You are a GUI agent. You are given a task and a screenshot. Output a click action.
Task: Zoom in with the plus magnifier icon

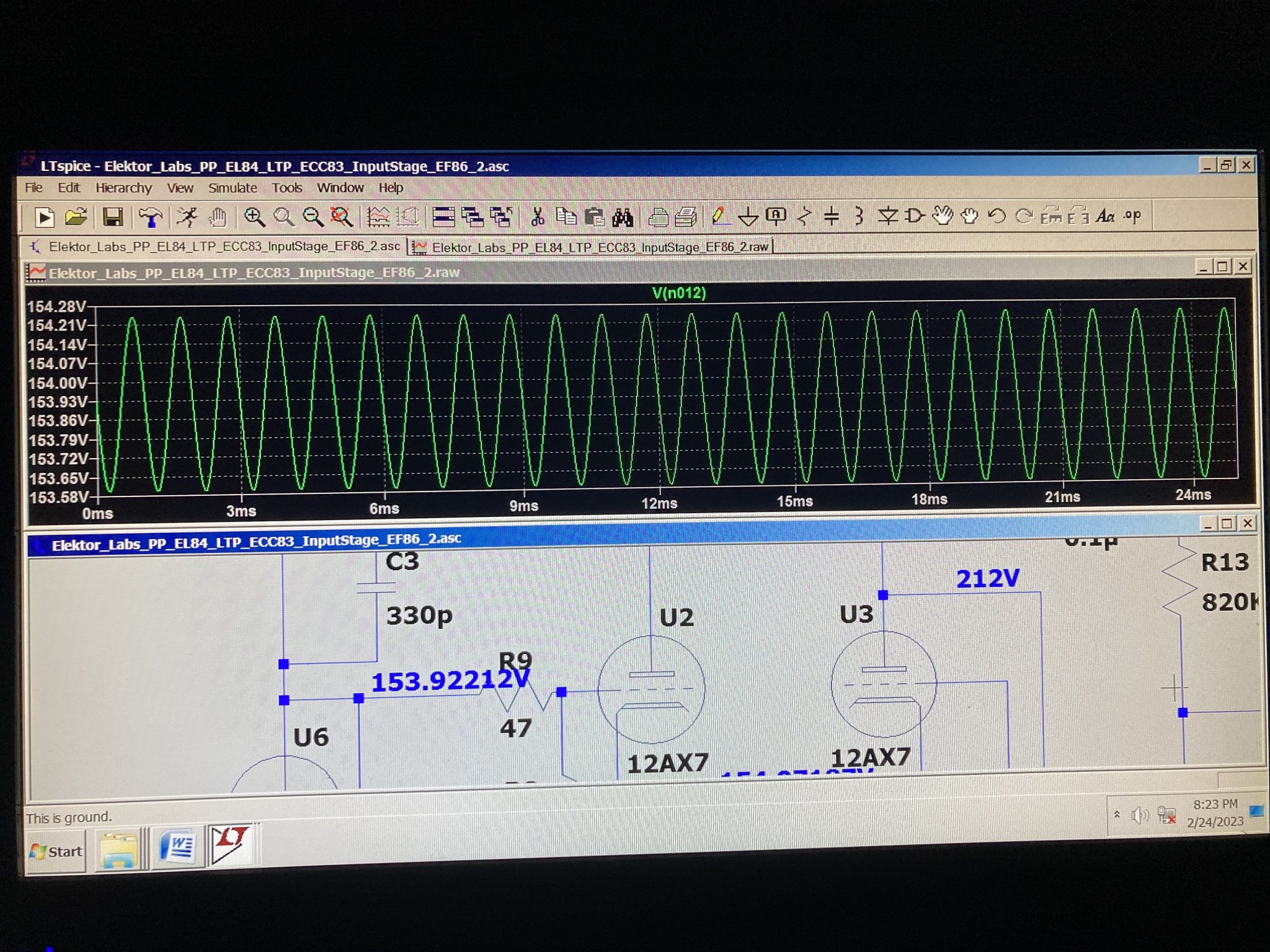[254, 217]
